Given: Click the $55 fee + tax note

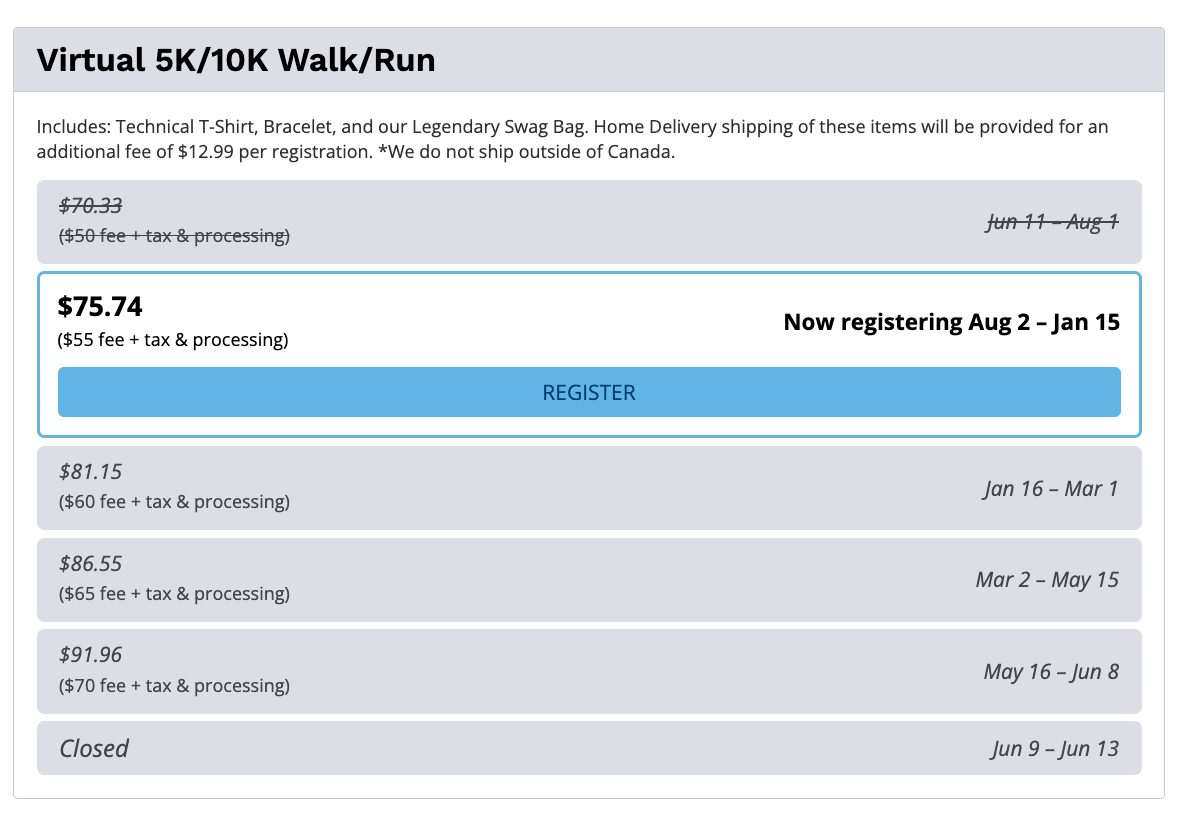Looking at the screenshot, I should coord(173,340).
